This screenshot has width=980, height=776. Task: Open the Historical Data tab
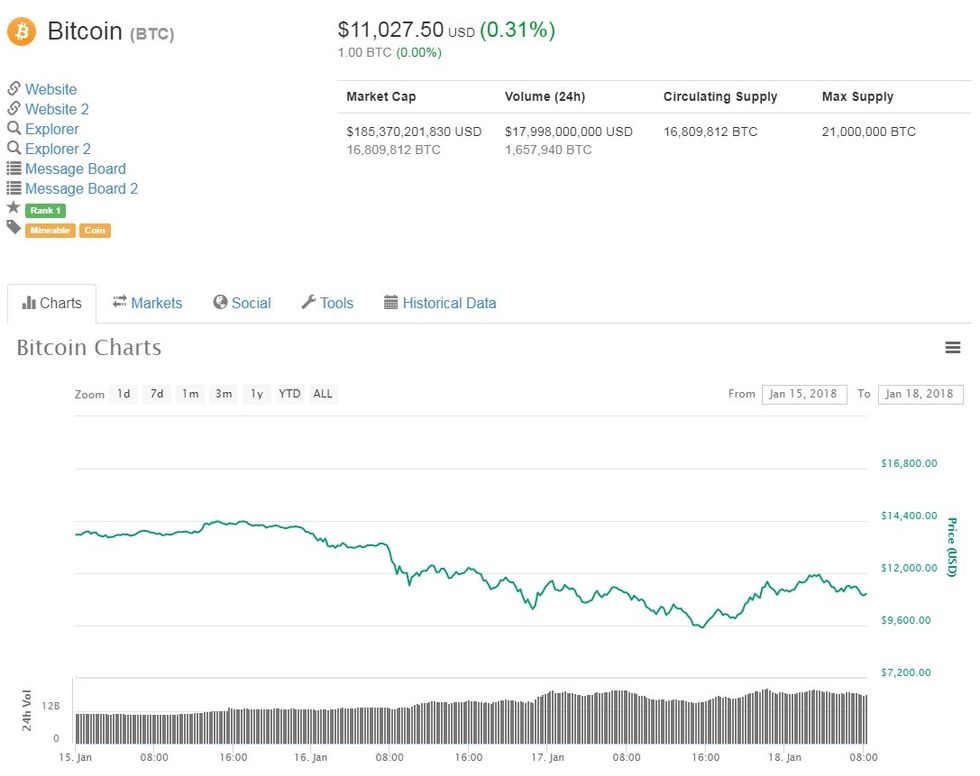tap(450, 302)
